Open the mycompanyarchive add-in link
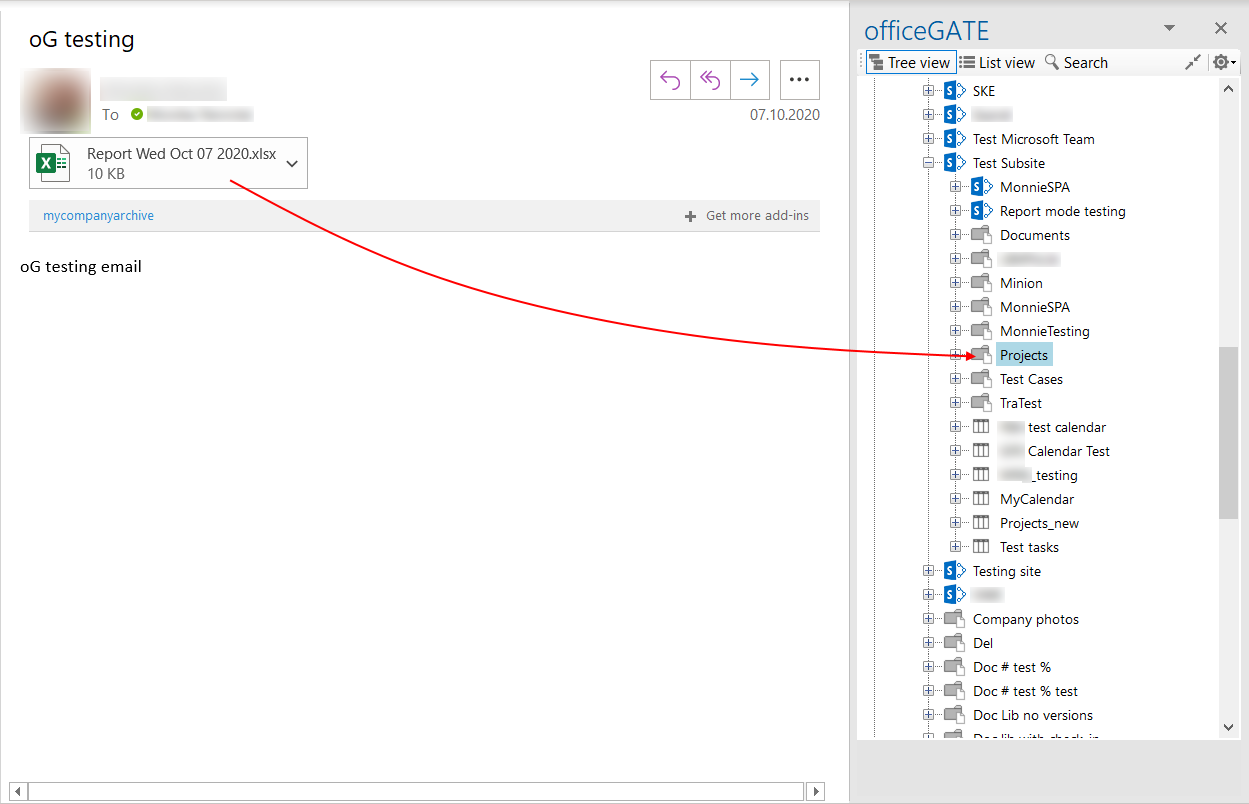This screenshot has height=804, width=1249. point(98,216)
